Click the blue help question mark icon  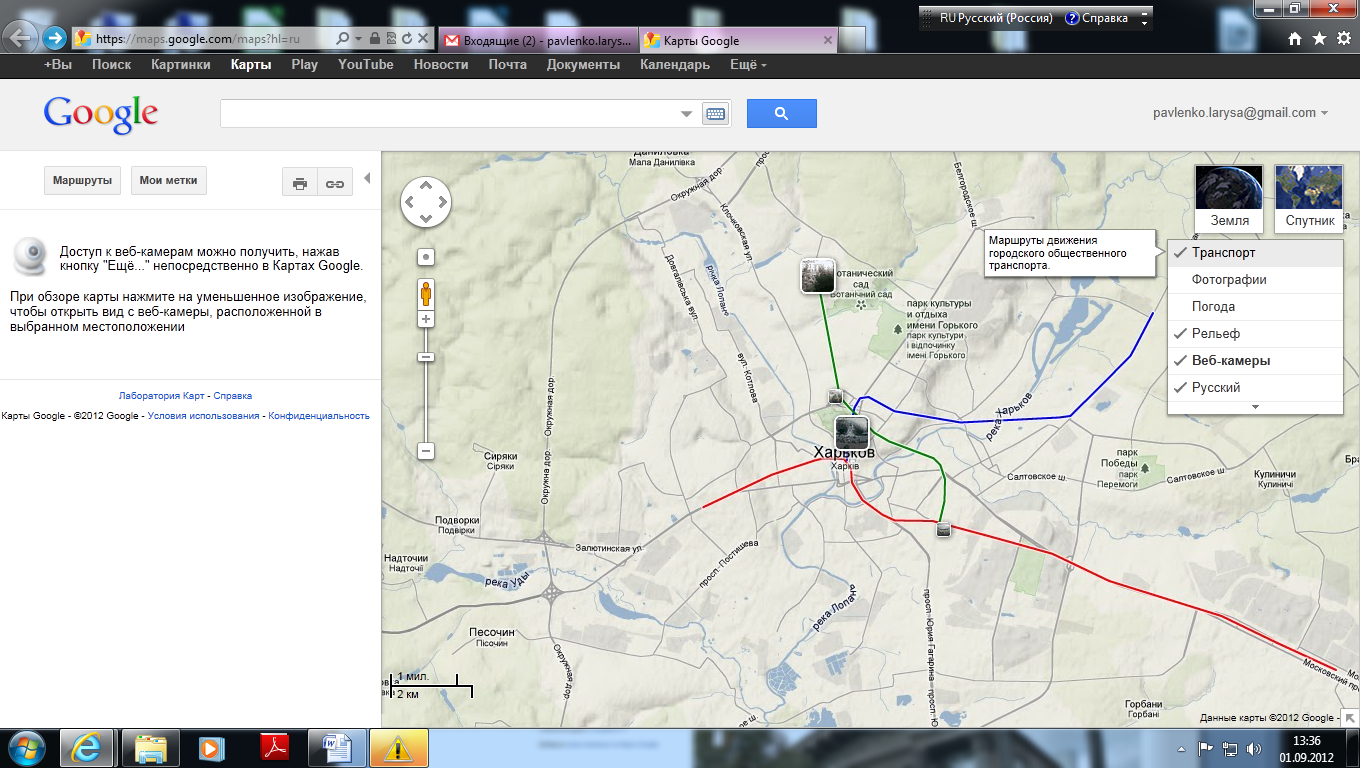click(x=1072, y=18)
